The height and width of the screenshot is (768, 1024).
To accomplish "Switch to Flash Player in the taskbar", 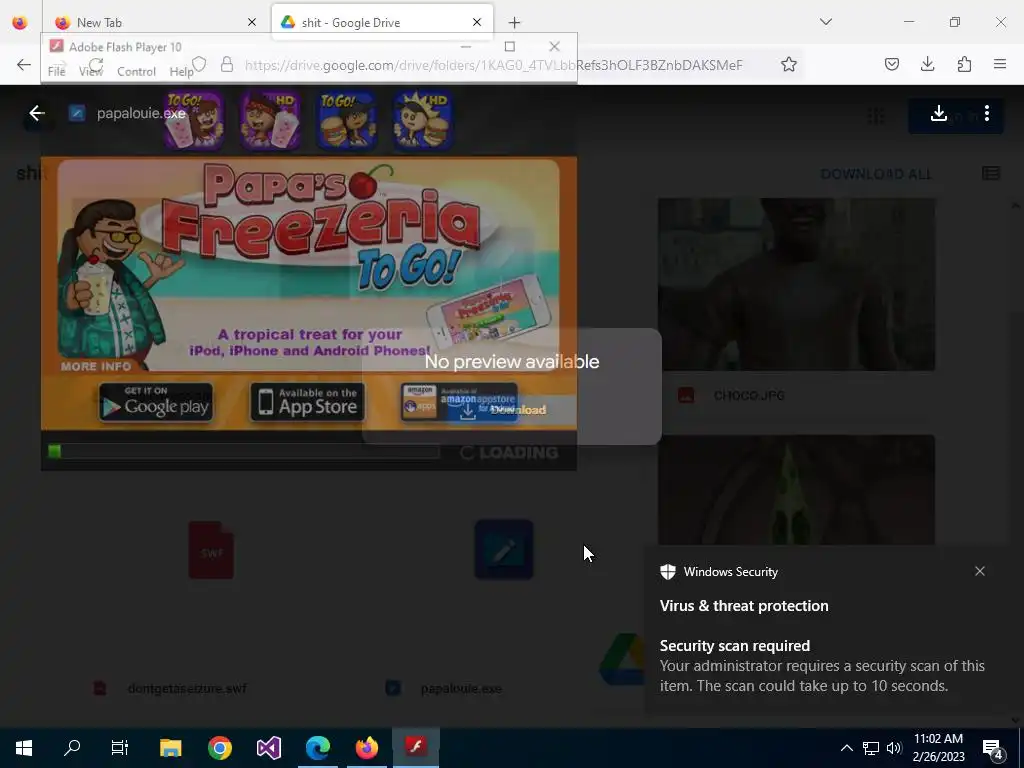I will (415, 747).
